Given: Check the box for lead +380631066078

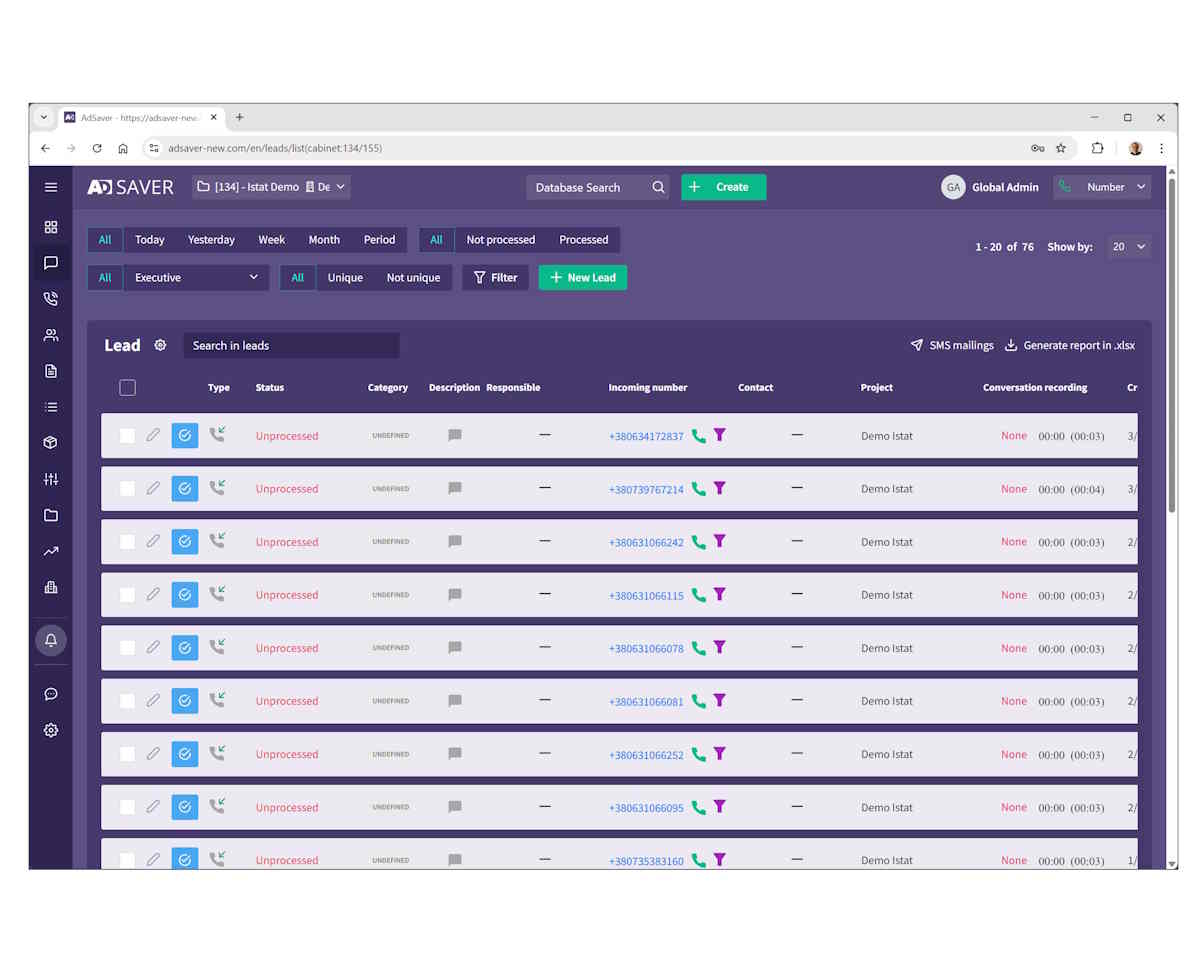Looking at the screenshot, I should coord(127,647).
